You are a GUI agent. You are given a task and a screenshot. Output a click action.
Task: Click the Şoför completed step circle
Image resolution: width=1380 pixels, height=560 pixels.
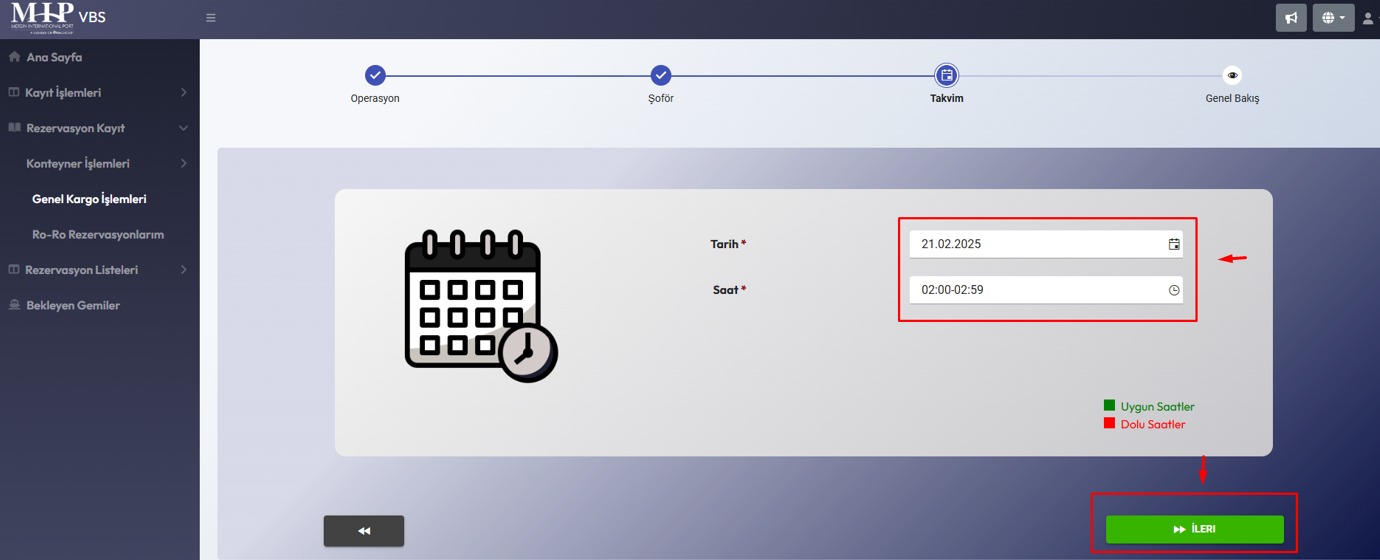pos(661,75)
